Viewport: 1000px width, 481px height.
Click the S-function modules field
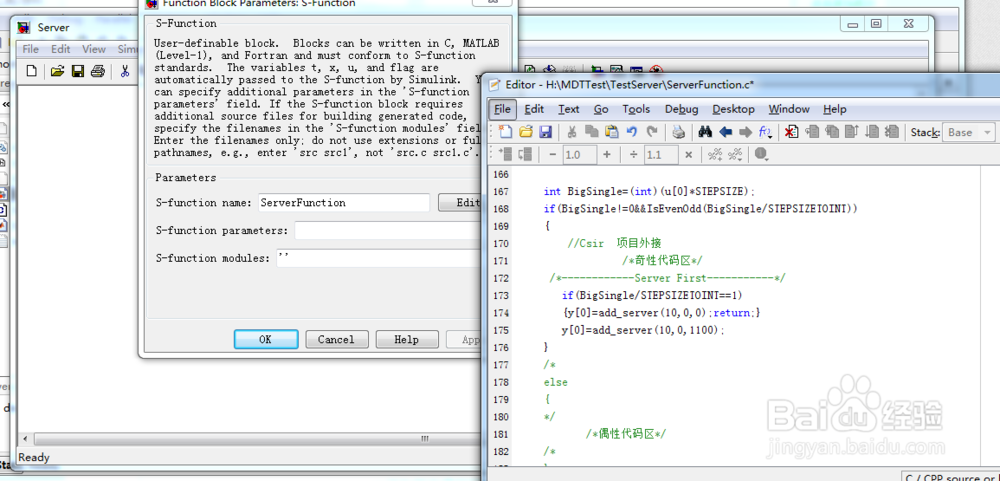(x=379, y=258)
